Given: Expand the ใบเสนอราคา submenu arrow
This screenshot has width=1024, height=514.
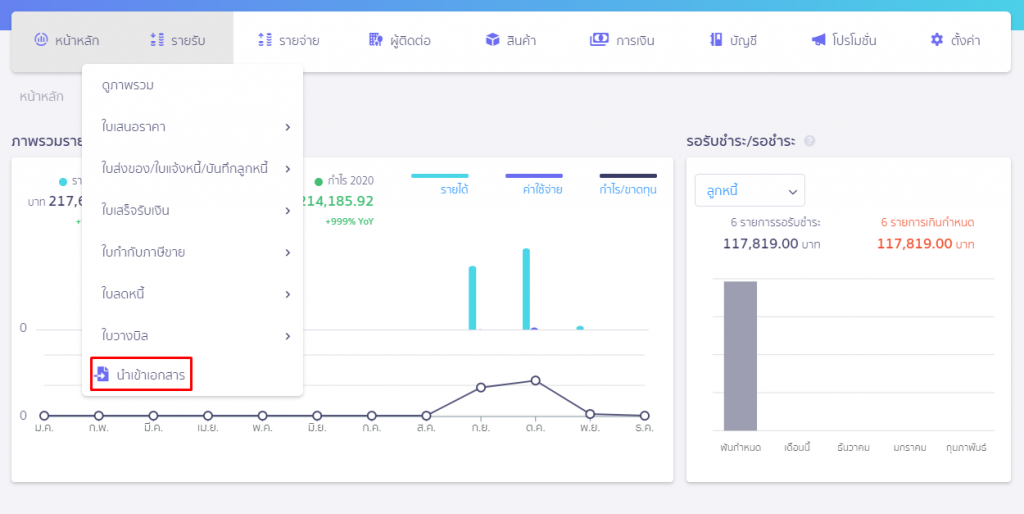Looking at the screenshot, I should click(287, 127).
